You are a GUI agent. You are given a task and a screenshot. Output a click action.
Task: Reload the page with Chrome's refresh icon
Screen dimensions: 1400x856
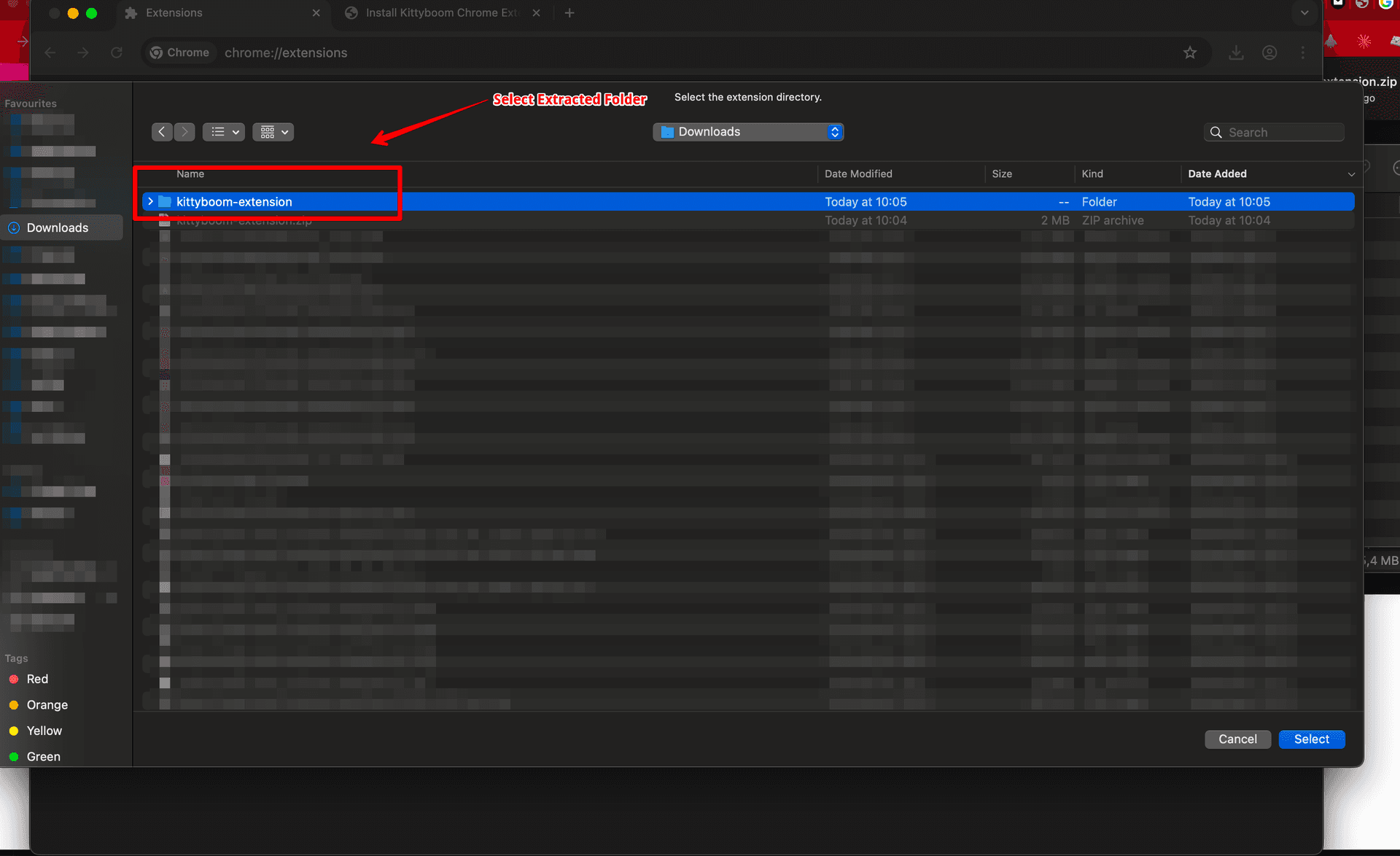(x=117, y=52)
